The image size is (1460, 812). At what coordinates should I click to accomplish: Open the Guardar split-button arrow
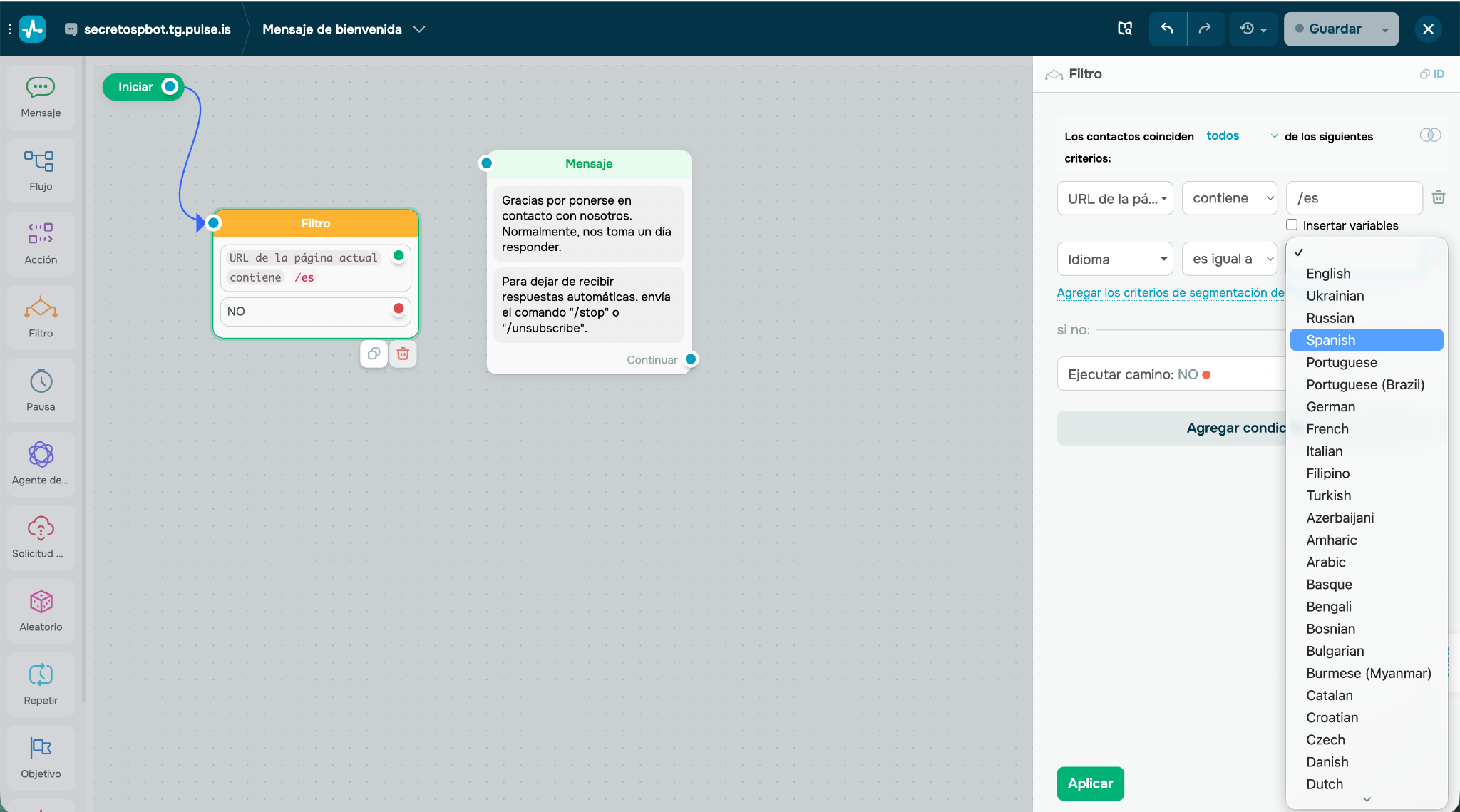(1385, 29)
